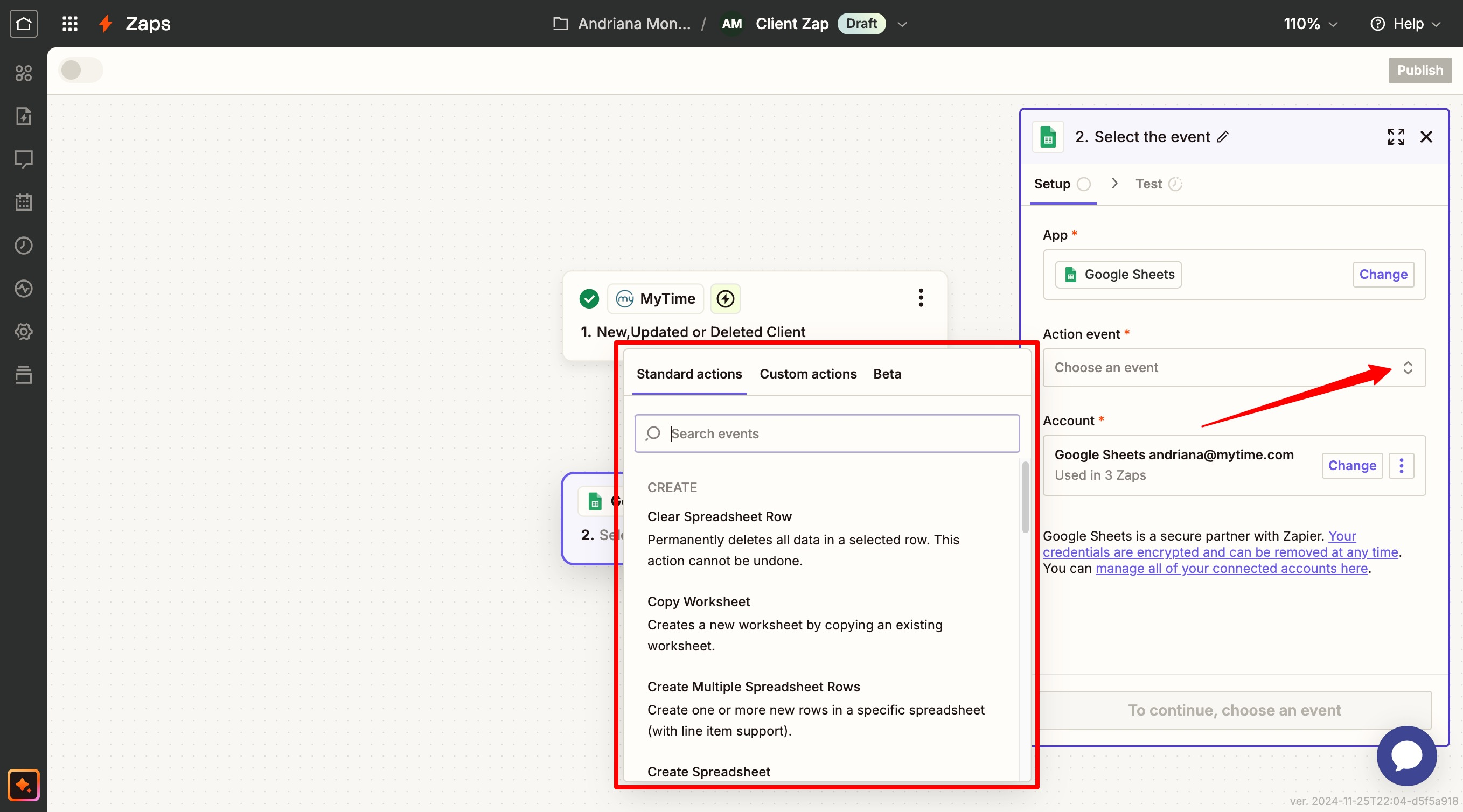Select the Copy Worksheet action
1463x812 pixels.
click(x=698, y=601)
